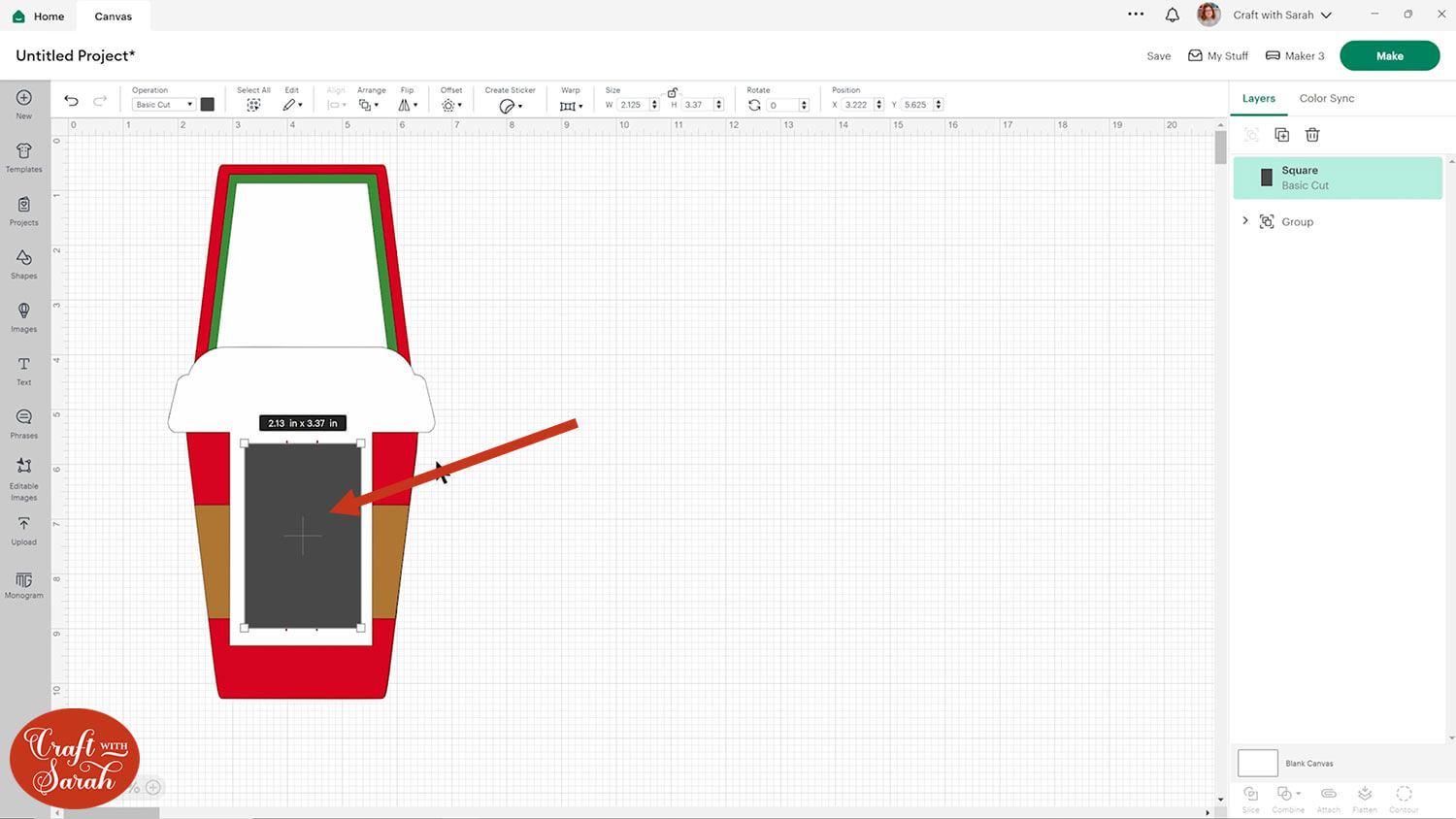Screen dimensions: 1456x819
Task: Click the Undo arrow icon
Action: click(x=71, y=101)
